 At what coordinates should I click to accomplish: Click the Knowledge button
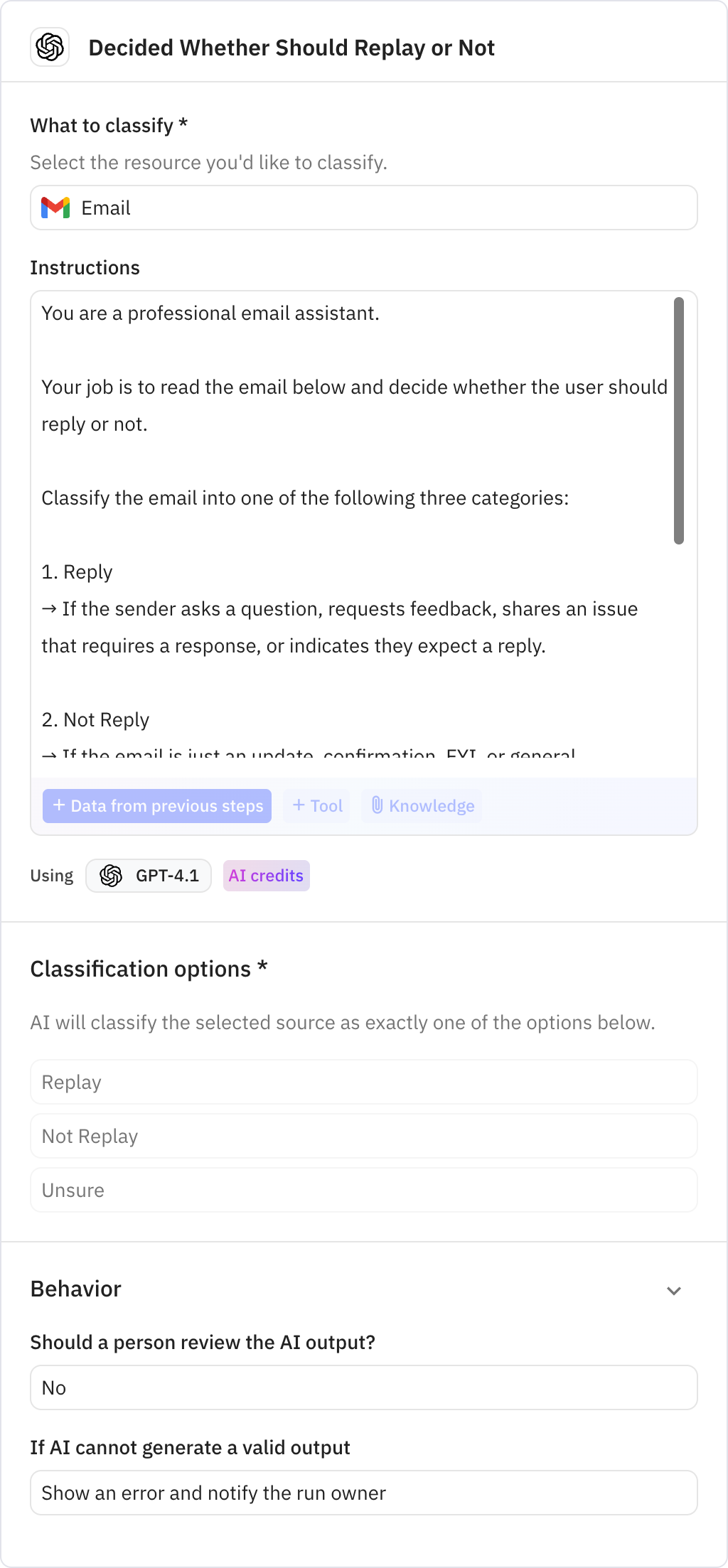421,806
